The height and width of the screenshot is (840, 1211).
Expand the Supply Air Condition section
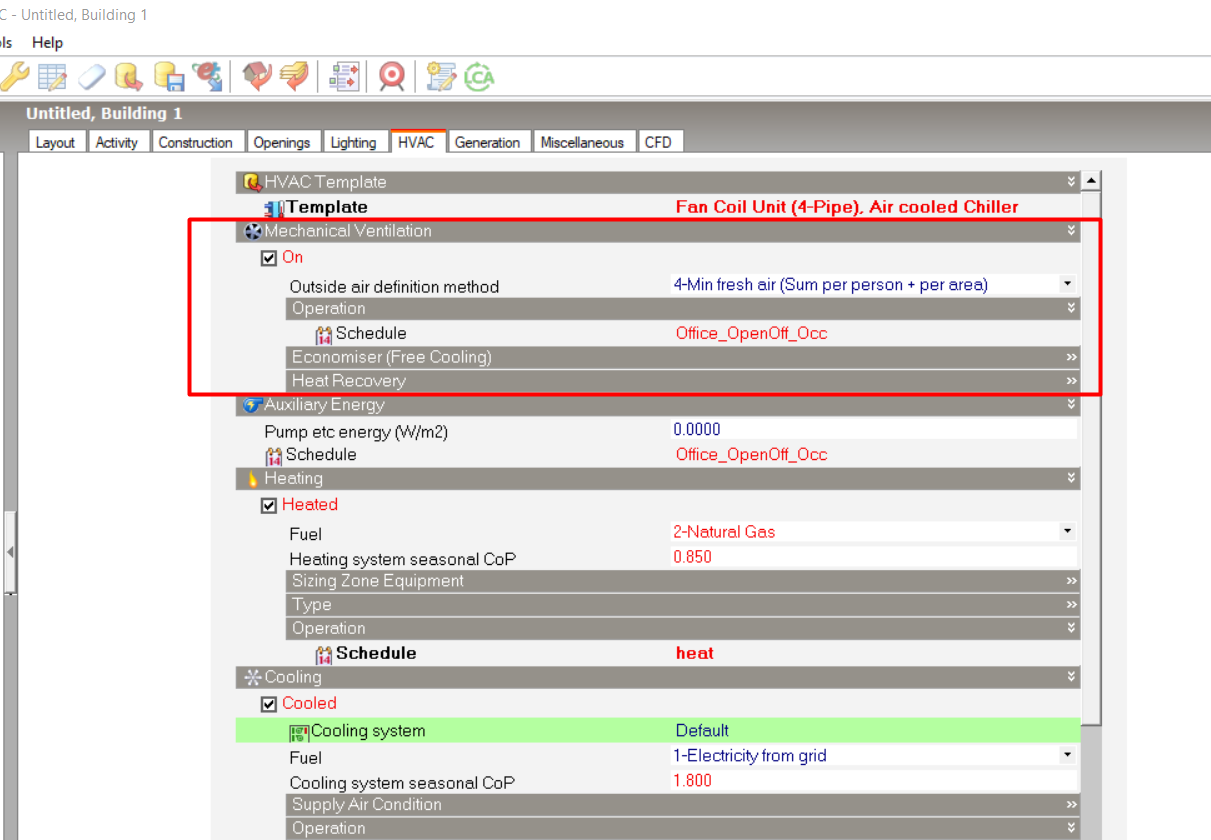[x=1071, y=805]
